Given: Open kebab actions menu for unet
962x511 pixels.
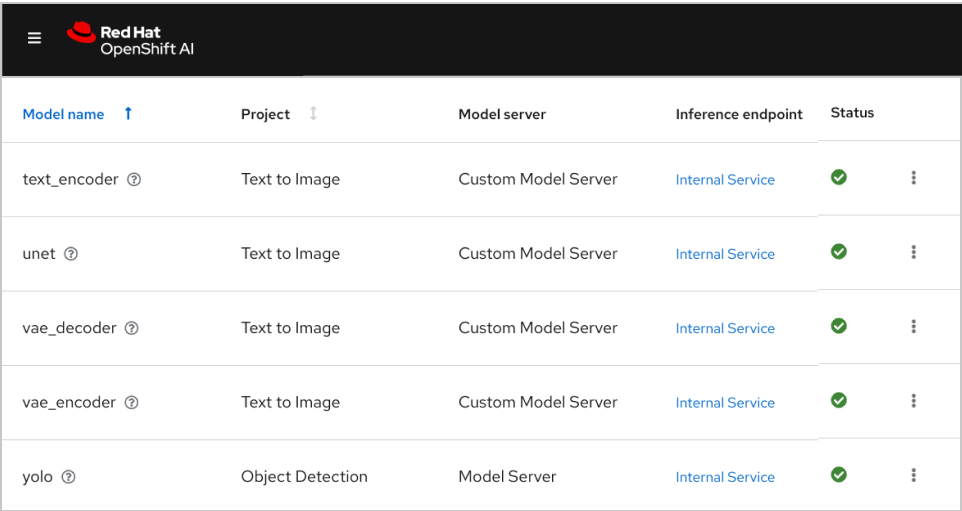Looking at the screenshot, I should click(x=913, y=252).
